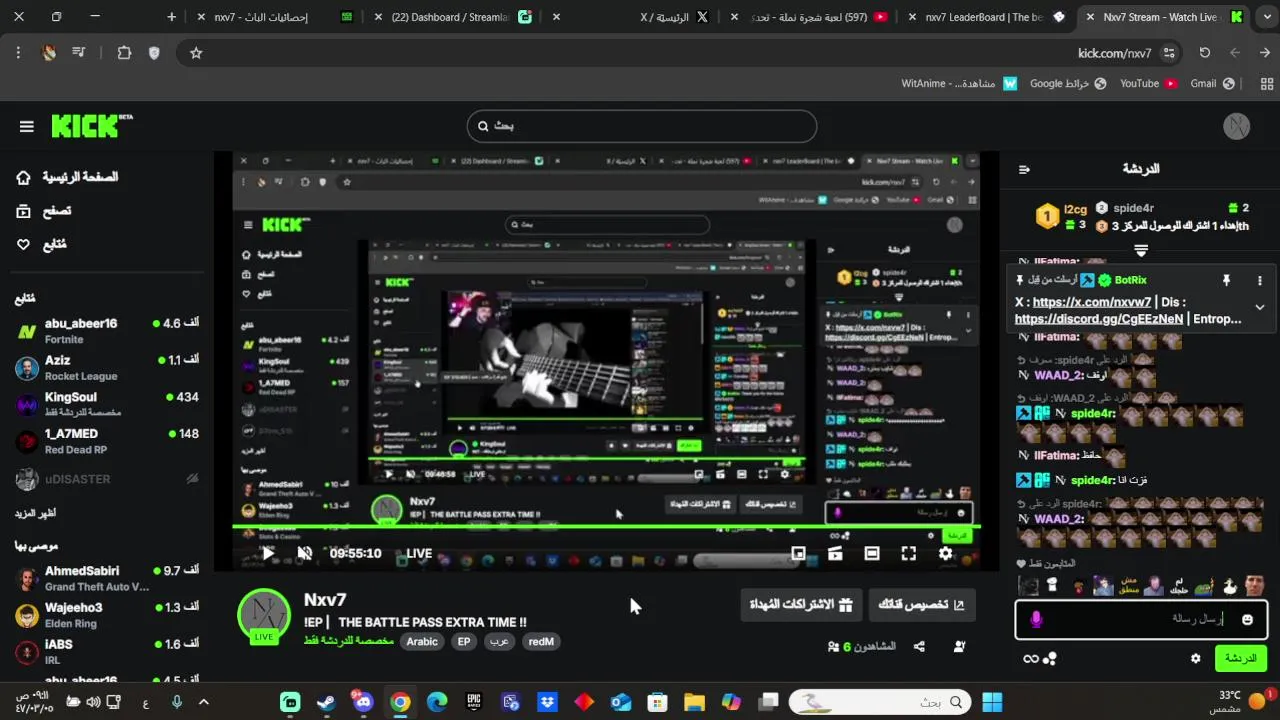Open pinned message options menu
The image size is (1280, 720).
coord(1260,281)
